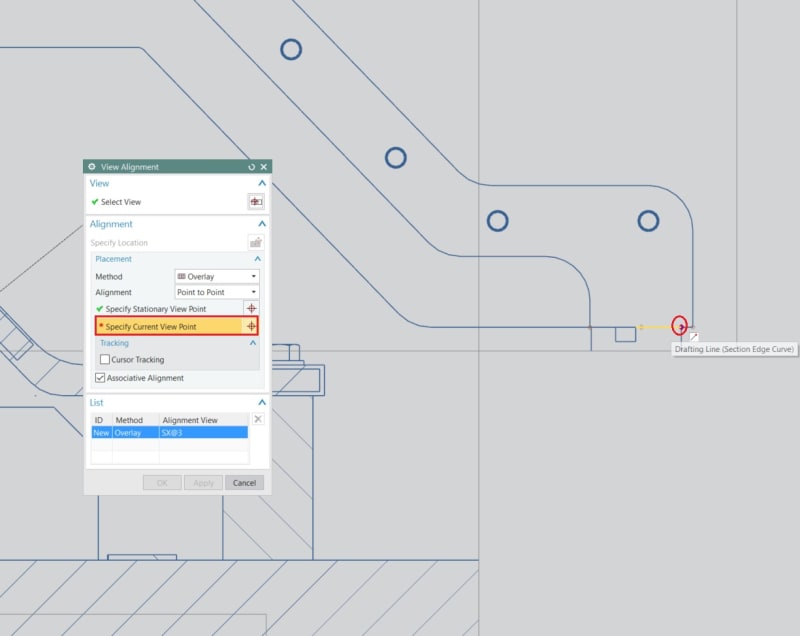The width and height of the screenshot is (800, 636).
Task: Collapse the View section
Action: coord(262,183)
